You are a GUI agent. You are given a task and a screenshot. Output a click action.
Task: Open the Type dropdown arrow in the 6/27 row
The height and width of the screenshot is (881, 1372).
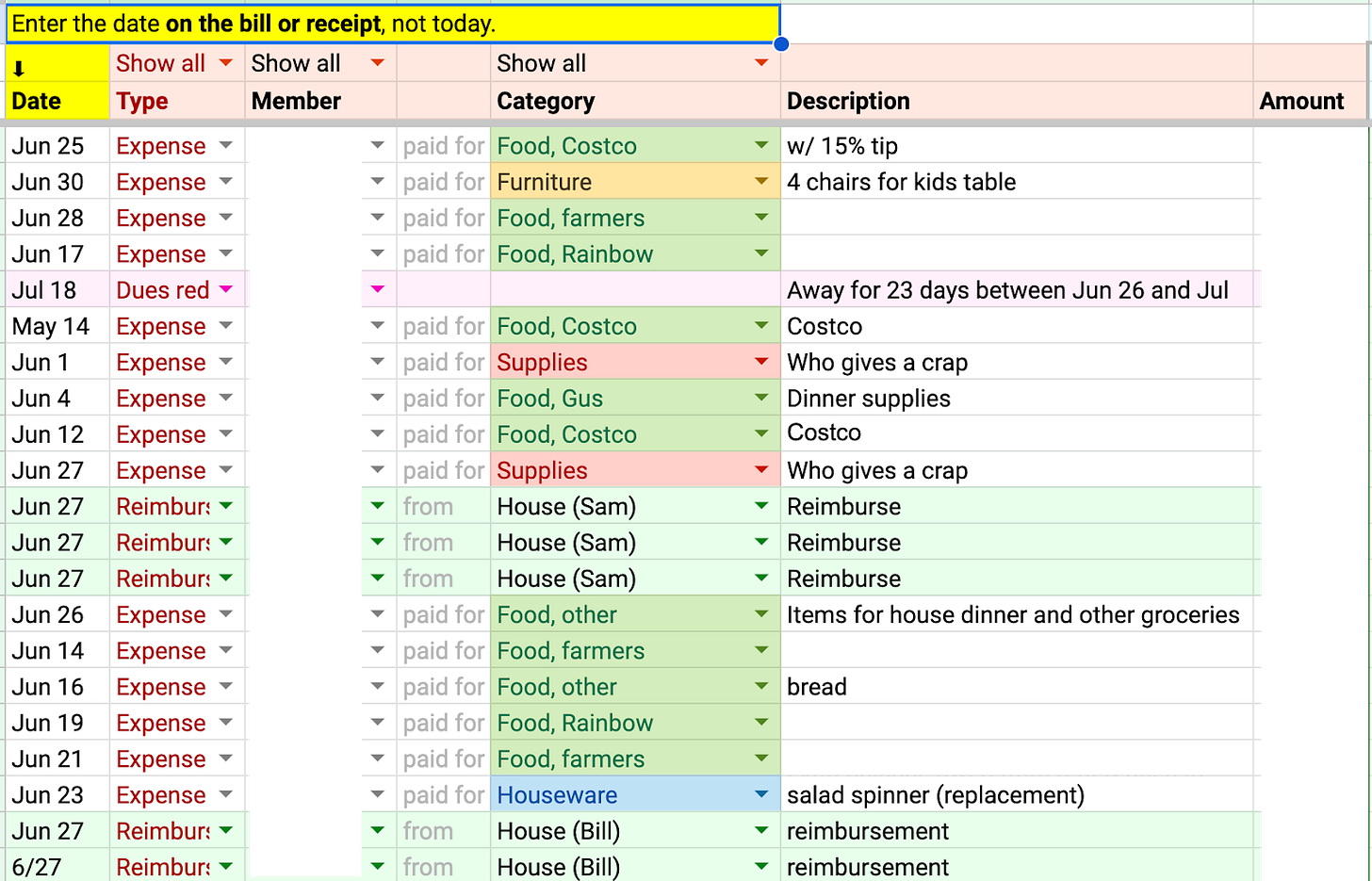click(225, 866)
